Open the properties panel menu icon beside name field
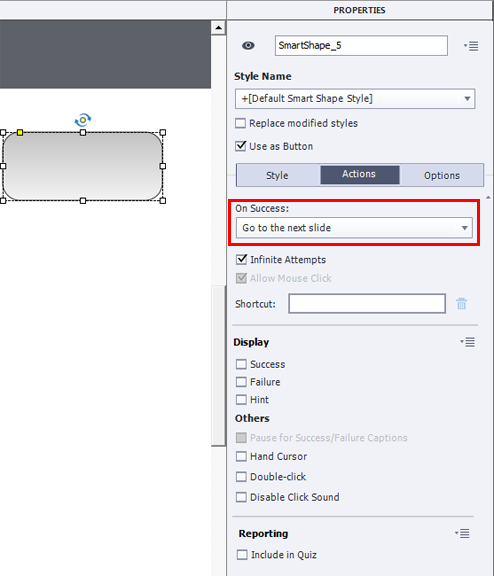494x576 pixels. pyautogui.click(x=471, y=46)
